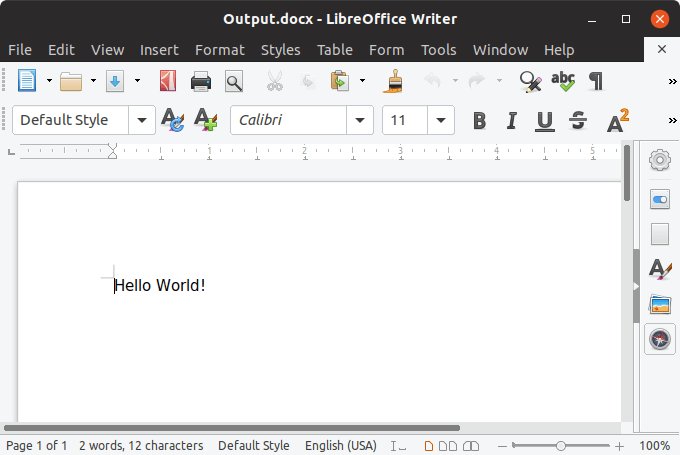Open the font size dropdown arrow
Image resolution: width=680 pixels, height=455 pixels.
(441, 121)
